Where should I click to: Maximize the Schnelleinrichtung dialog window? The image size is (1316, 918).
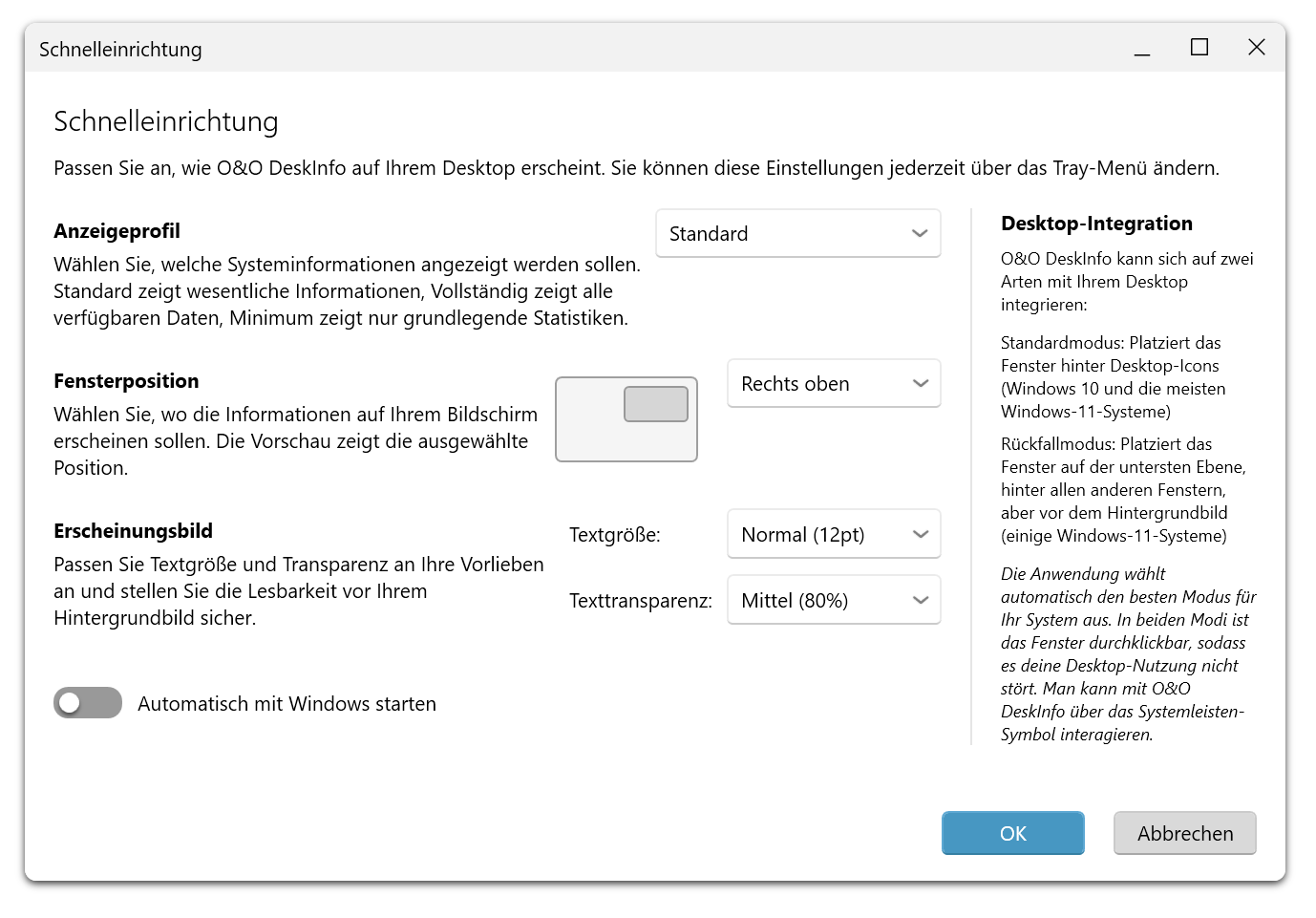coord(1199,48)
